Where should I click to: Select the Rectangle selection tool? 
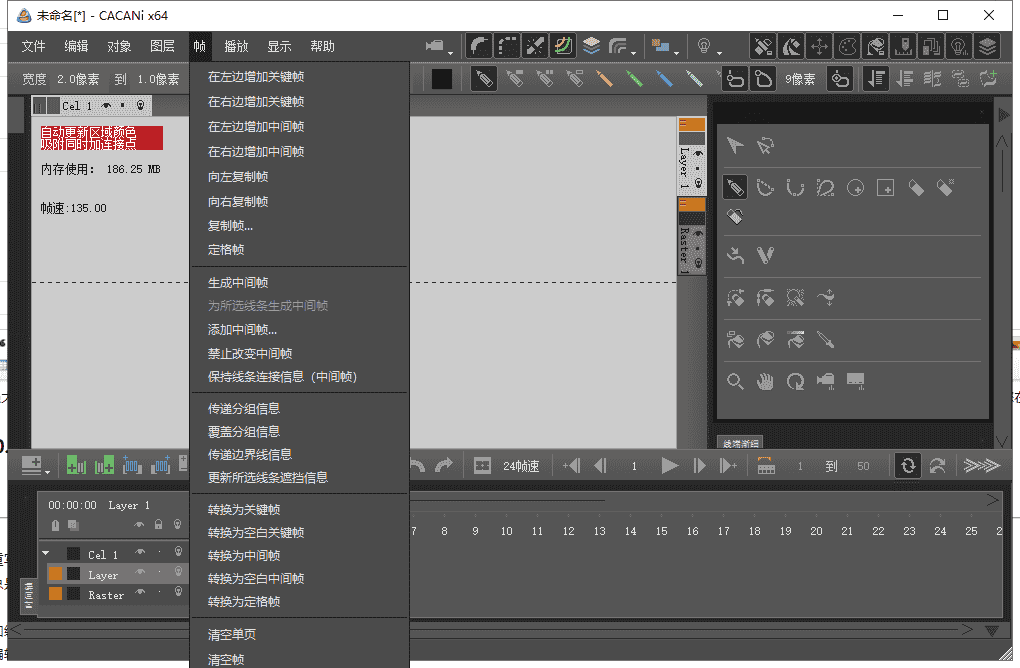pyautogui.click(x=887, y=187)
